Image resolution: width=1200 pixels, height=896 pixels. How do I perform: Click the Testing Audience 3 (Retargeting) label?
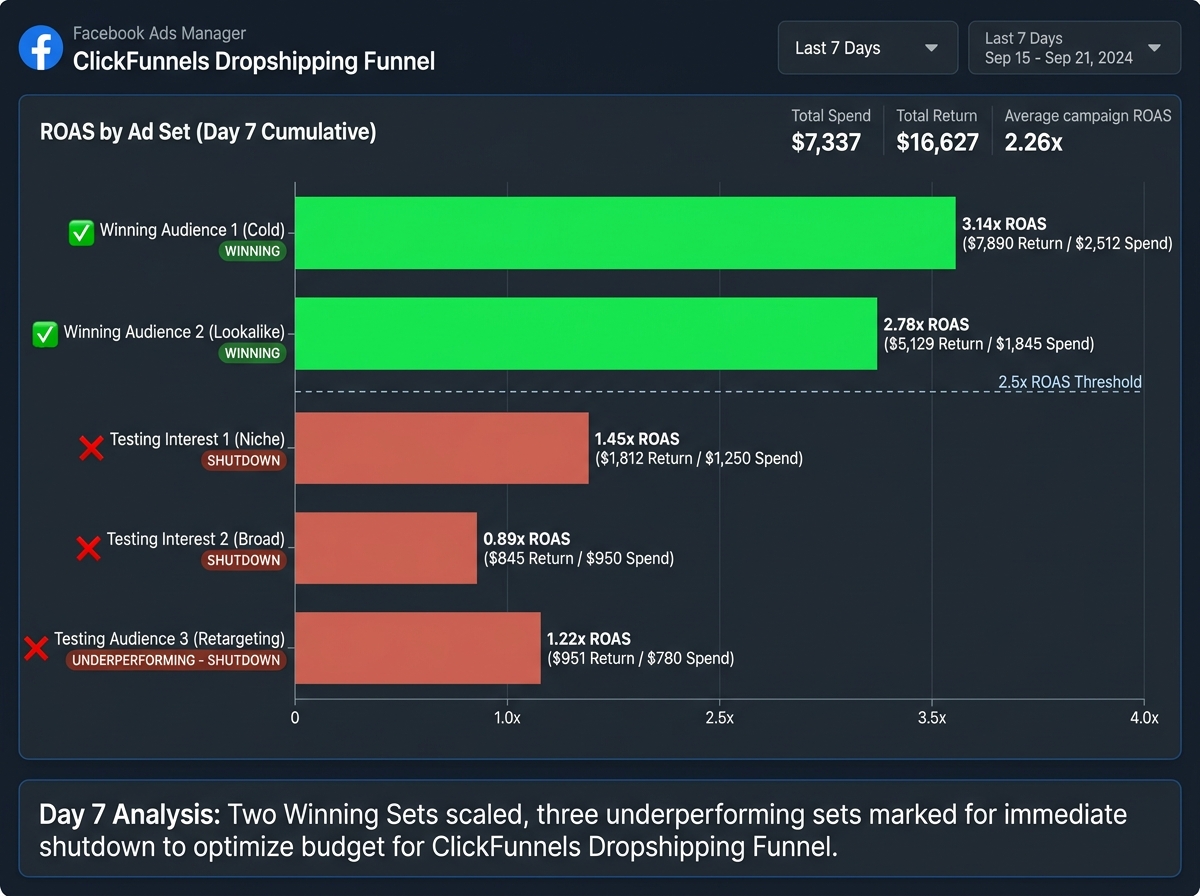coord(169,638)
